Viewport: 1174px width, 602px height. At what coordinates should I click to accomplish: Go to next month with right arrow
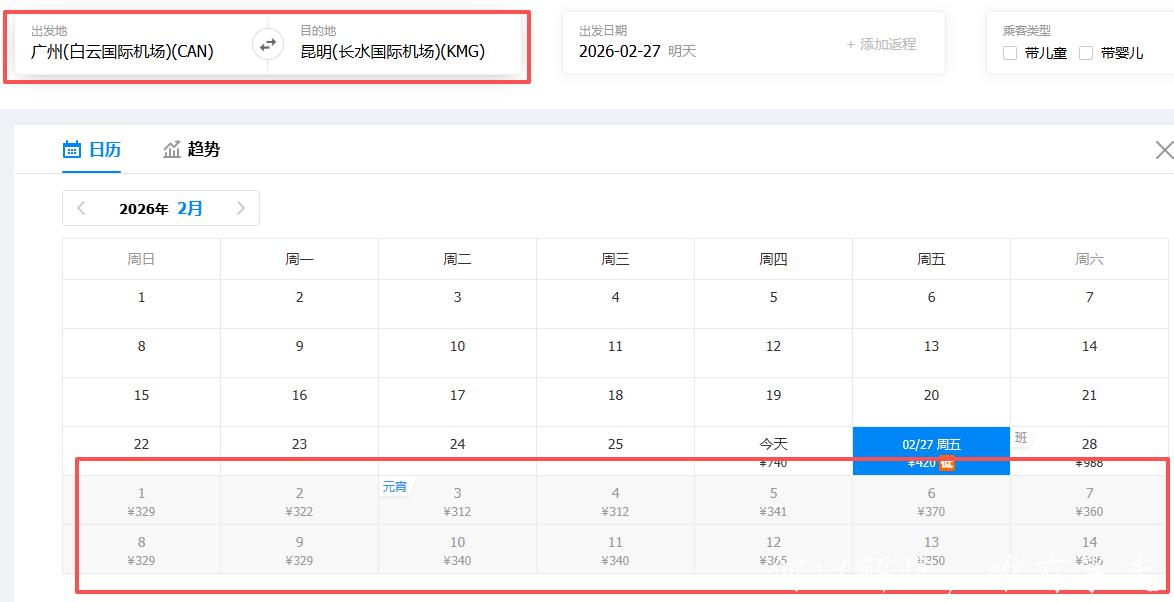(x=240, y=208)
